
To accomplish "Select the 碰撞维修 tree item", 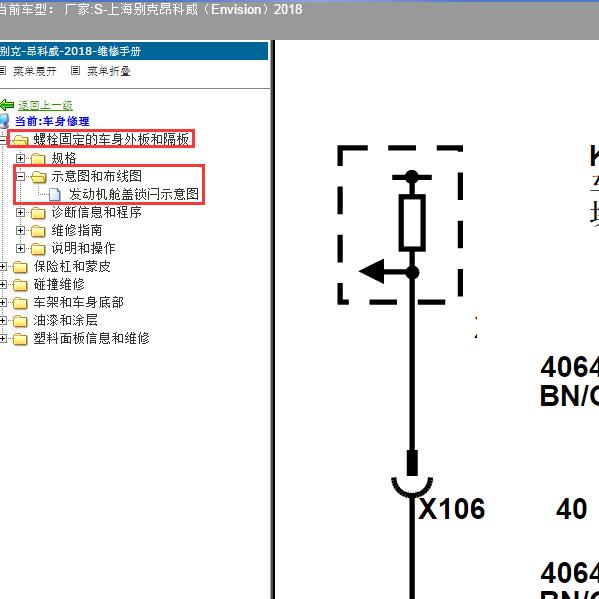I will 59,284.
